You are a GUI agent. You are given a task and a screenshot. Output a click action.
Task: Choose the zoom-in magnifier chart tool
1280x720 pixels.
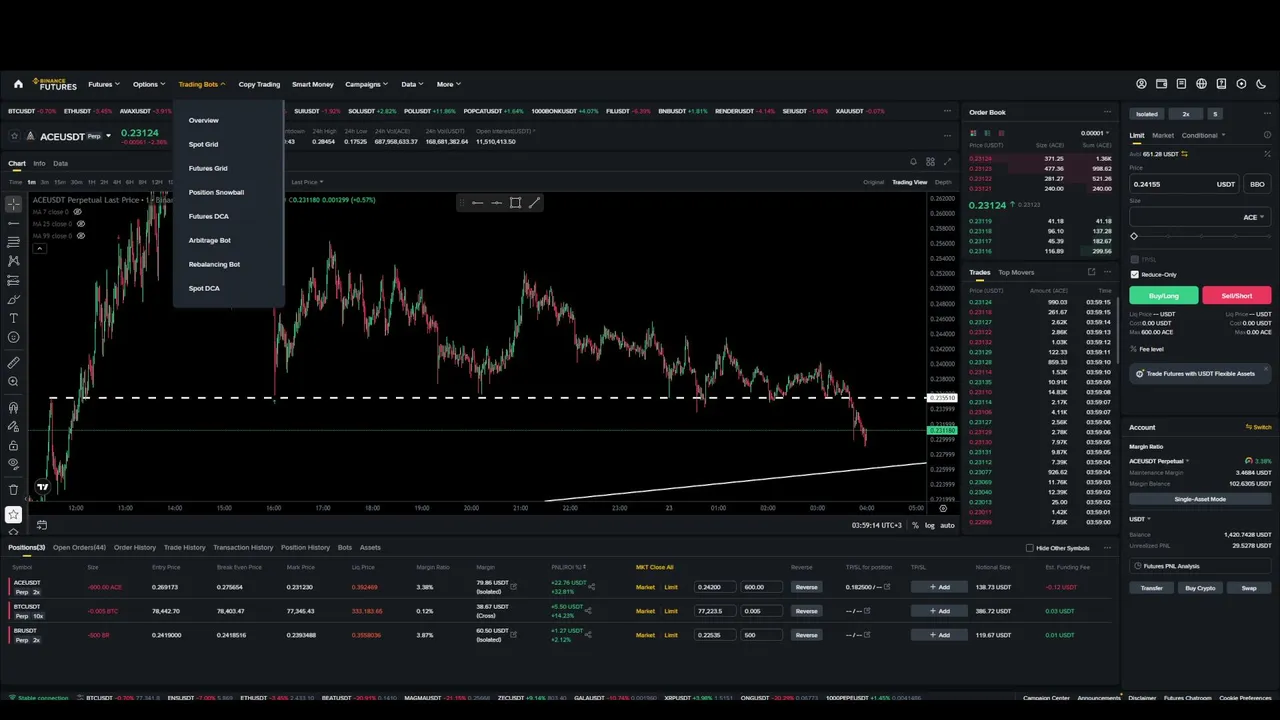point(14,381)
